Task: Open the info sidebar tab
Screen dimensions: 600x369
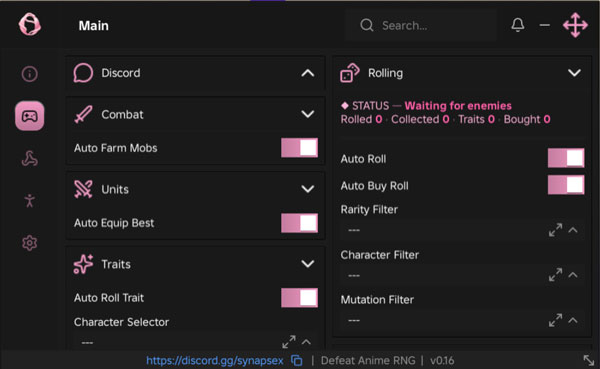Action: (29, 73)
